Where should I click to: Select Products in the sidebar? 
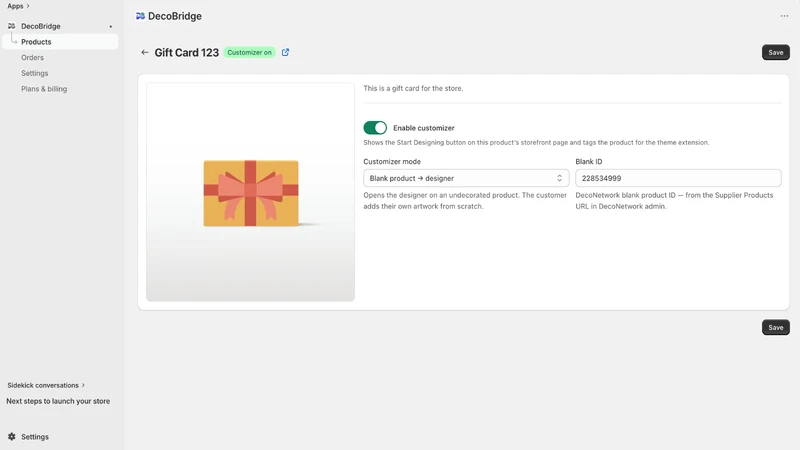(x=60, y=42)
